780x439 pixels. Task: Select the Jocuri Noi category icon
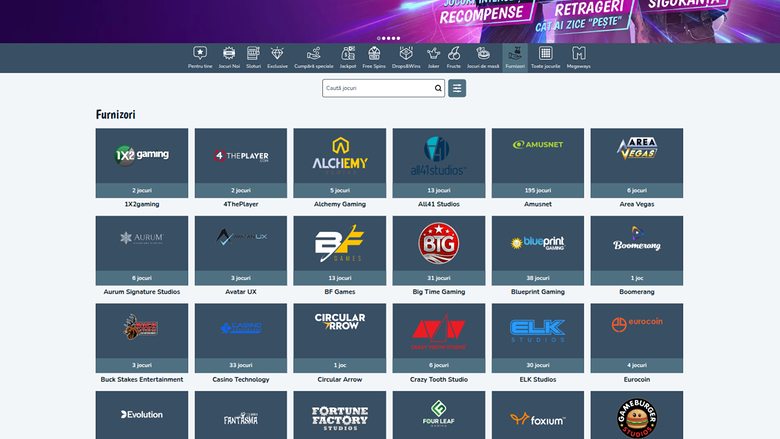229,54
